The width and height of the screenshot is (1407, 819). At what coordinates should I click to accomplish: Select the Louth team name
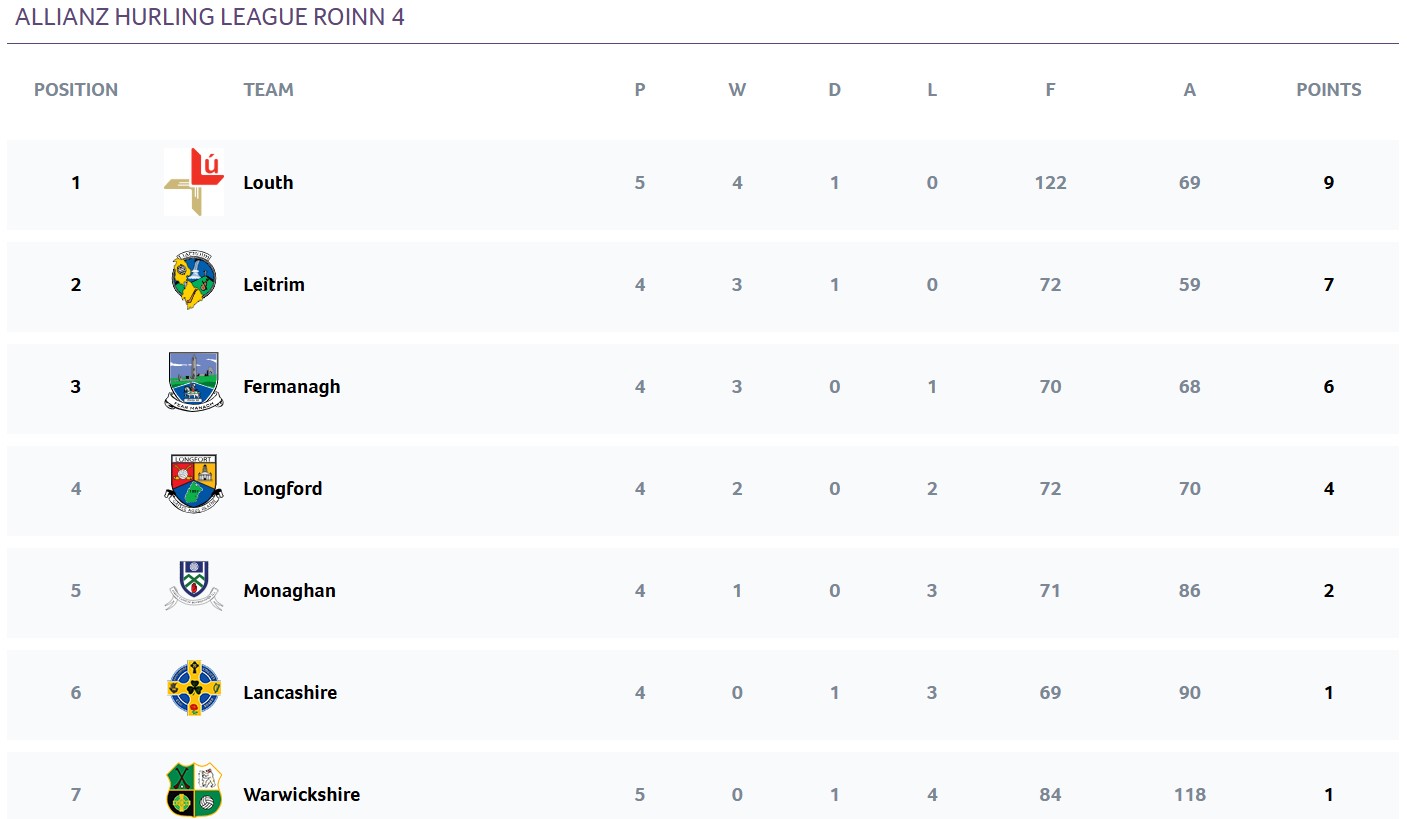tap(268, 182)
